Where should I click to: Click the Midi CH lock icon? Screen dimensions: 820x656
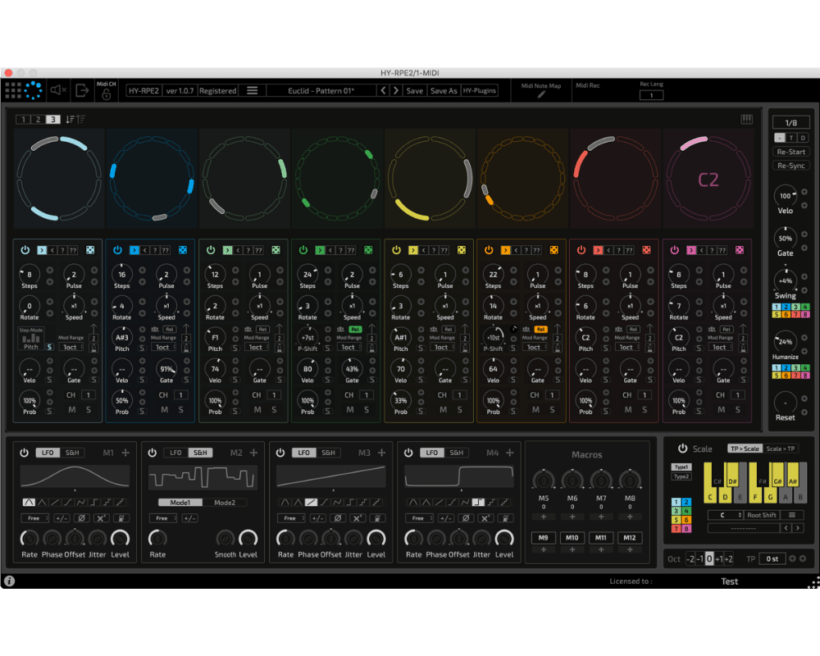click(106, 95)
